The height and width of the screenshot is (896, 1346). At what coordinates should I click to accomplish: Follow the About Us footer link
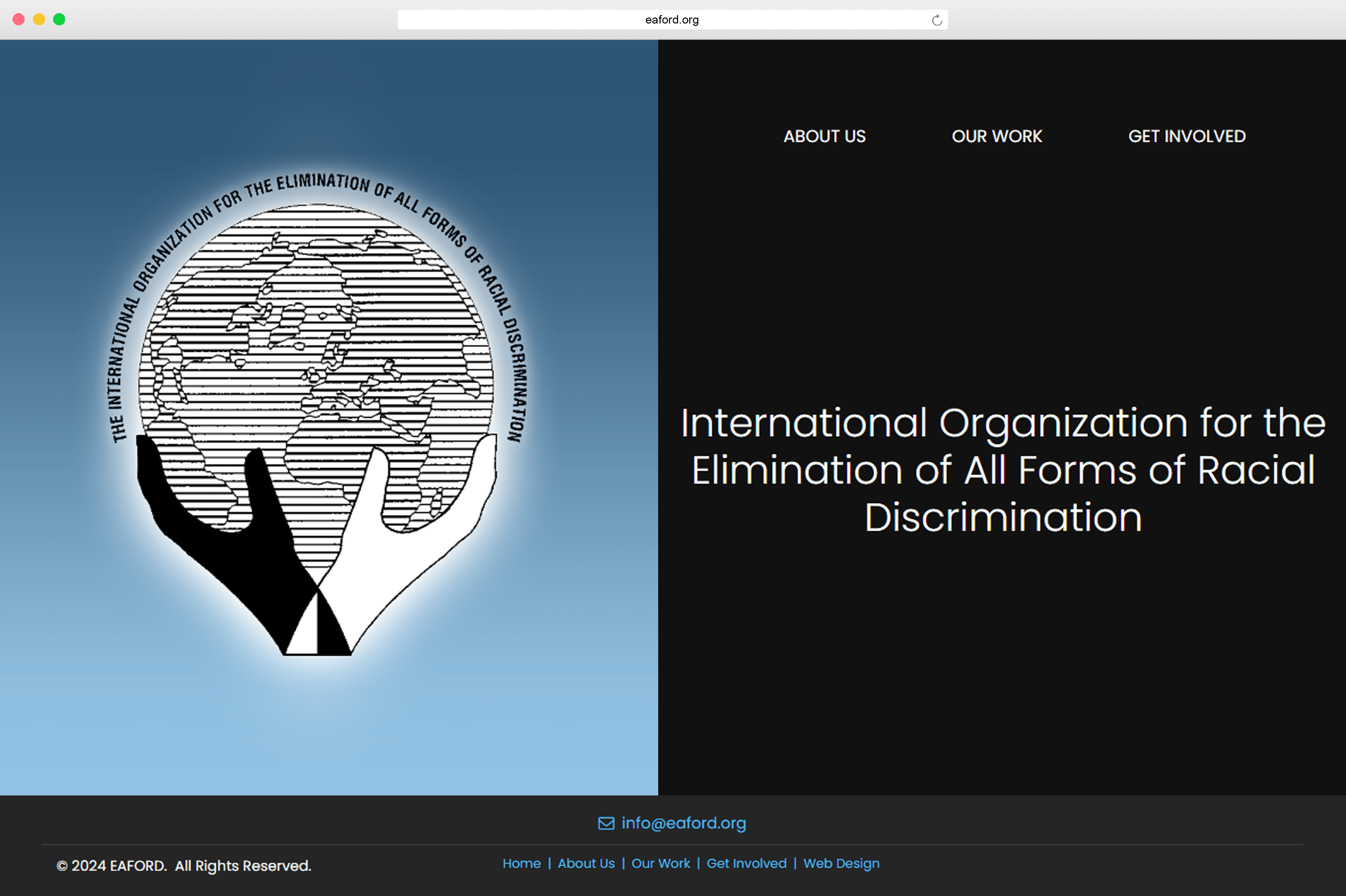point(586,863)
